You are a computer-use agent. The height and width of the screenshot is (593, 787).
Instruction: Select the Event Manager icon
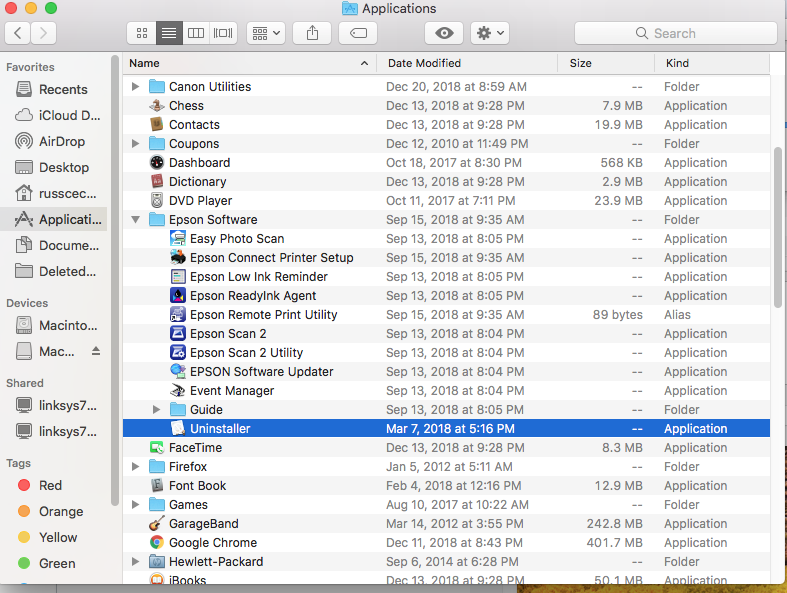(x=178, y=391)
